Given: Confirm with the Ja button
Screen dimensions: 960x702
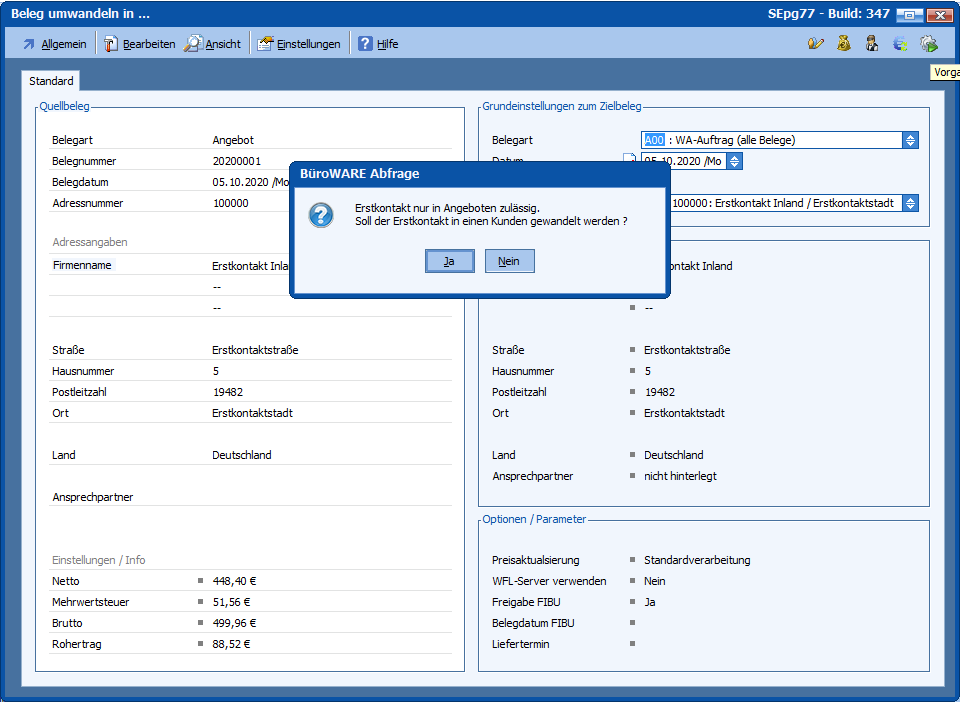Looking at the screenshot, I should (449, 261).
